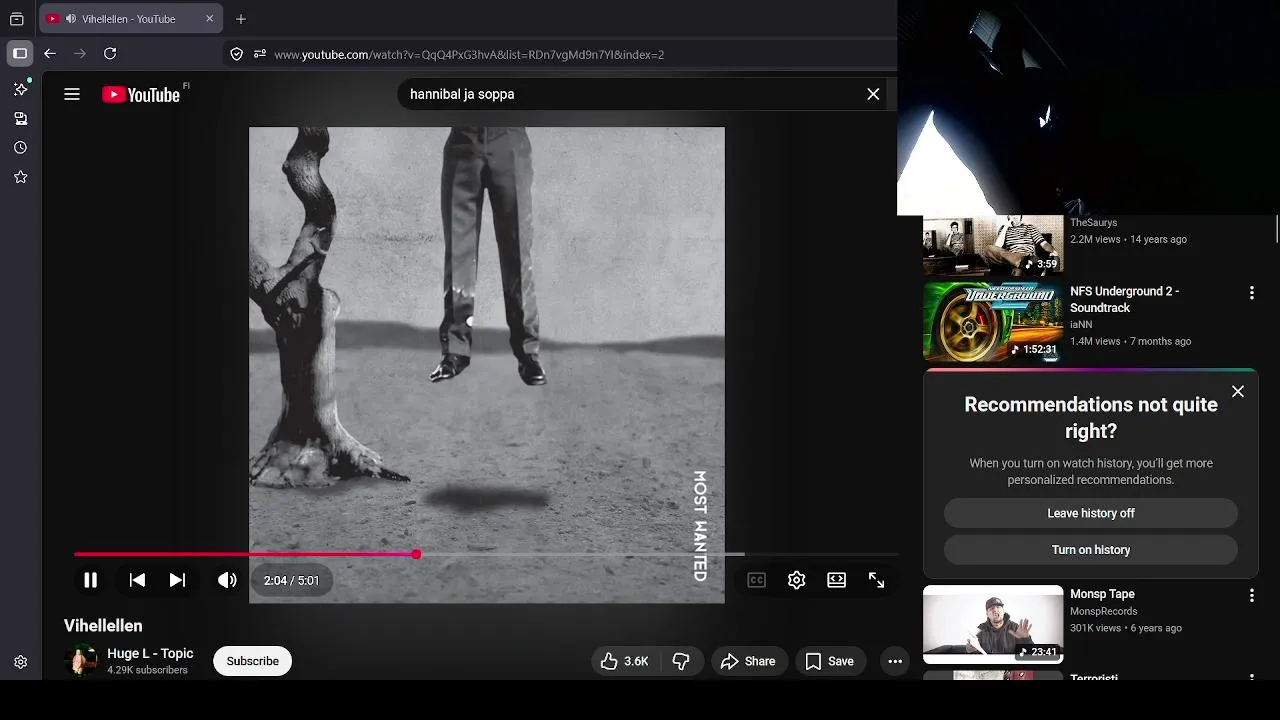Mute tab via speaker icon
Screen dimensions: 1280x720
[x=70, y=19]
